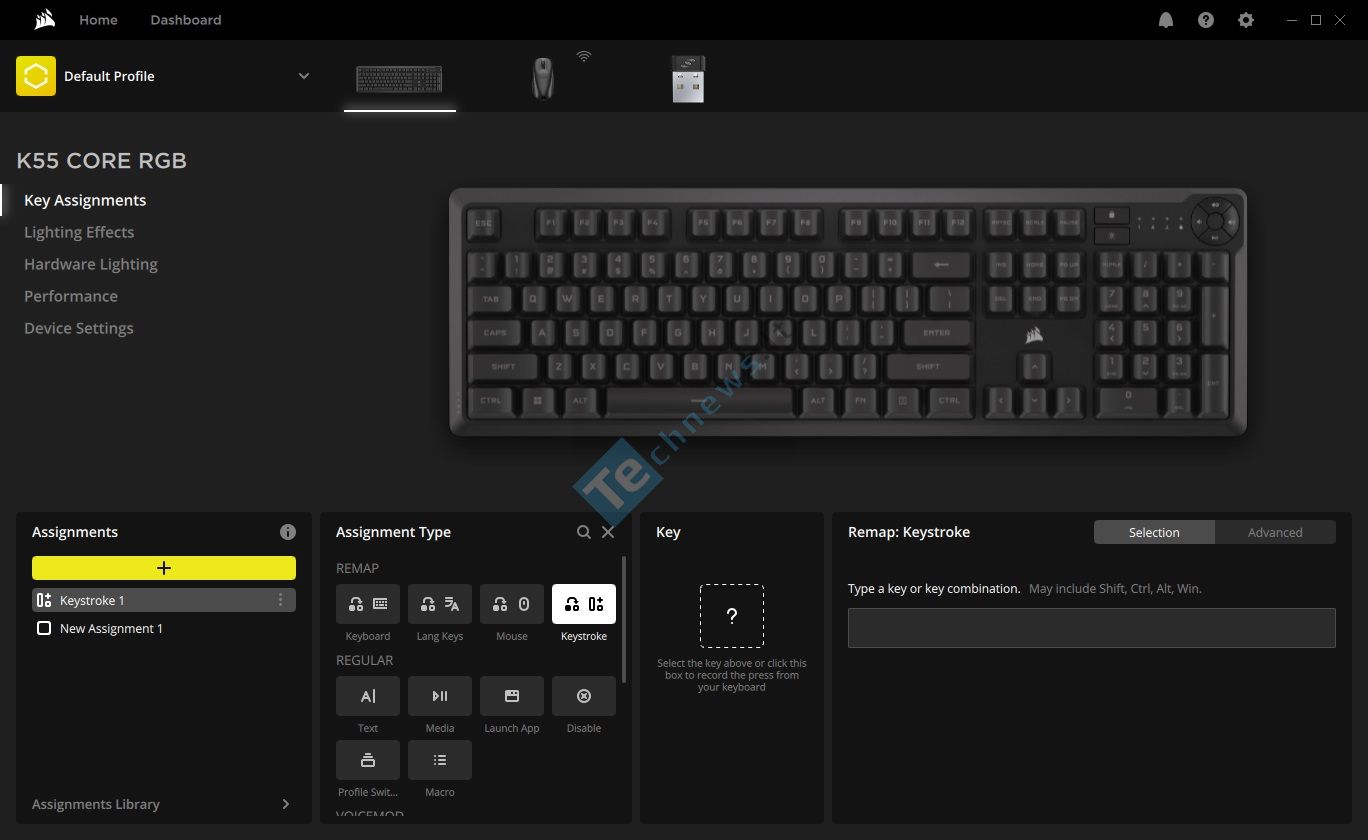Go to the Dashboard tab

(x=186, y=20)
